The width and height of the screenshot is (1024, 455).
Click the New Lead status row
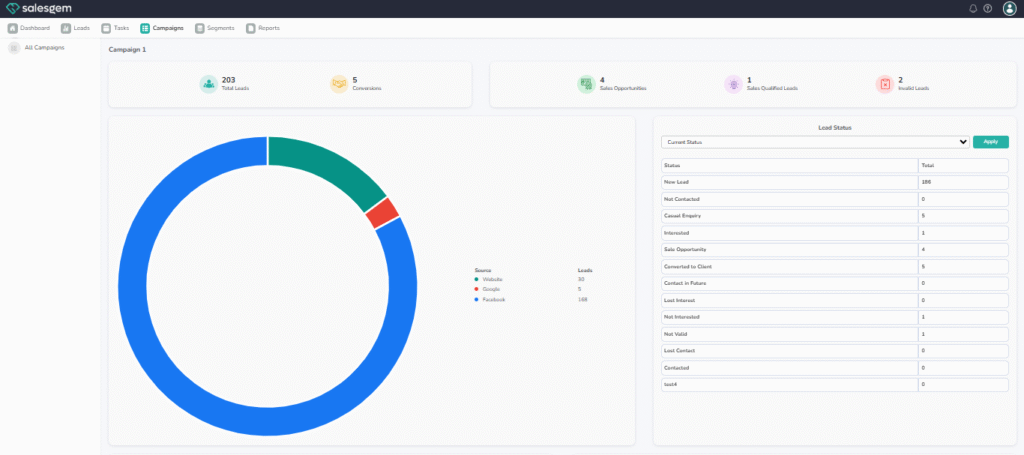pos(789,182)
